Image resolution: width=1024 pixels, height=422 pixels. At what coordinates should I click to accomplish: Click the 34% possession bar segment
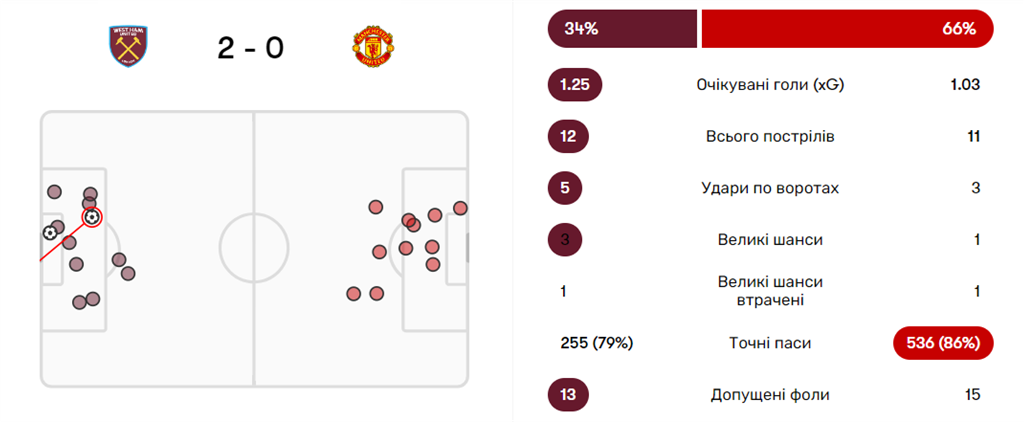[x=621, y=29]
